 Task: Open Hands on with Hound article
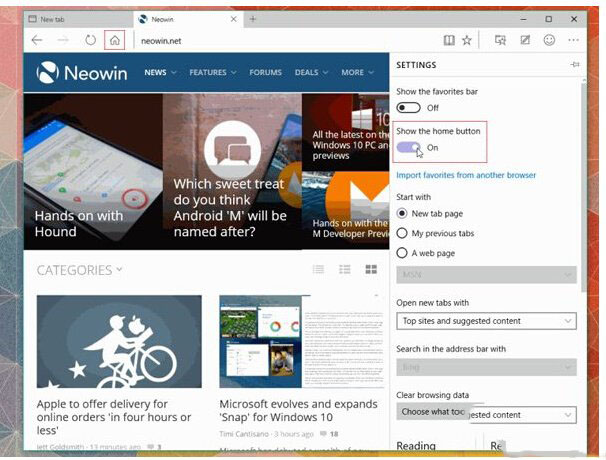click(x=93, y=171)
